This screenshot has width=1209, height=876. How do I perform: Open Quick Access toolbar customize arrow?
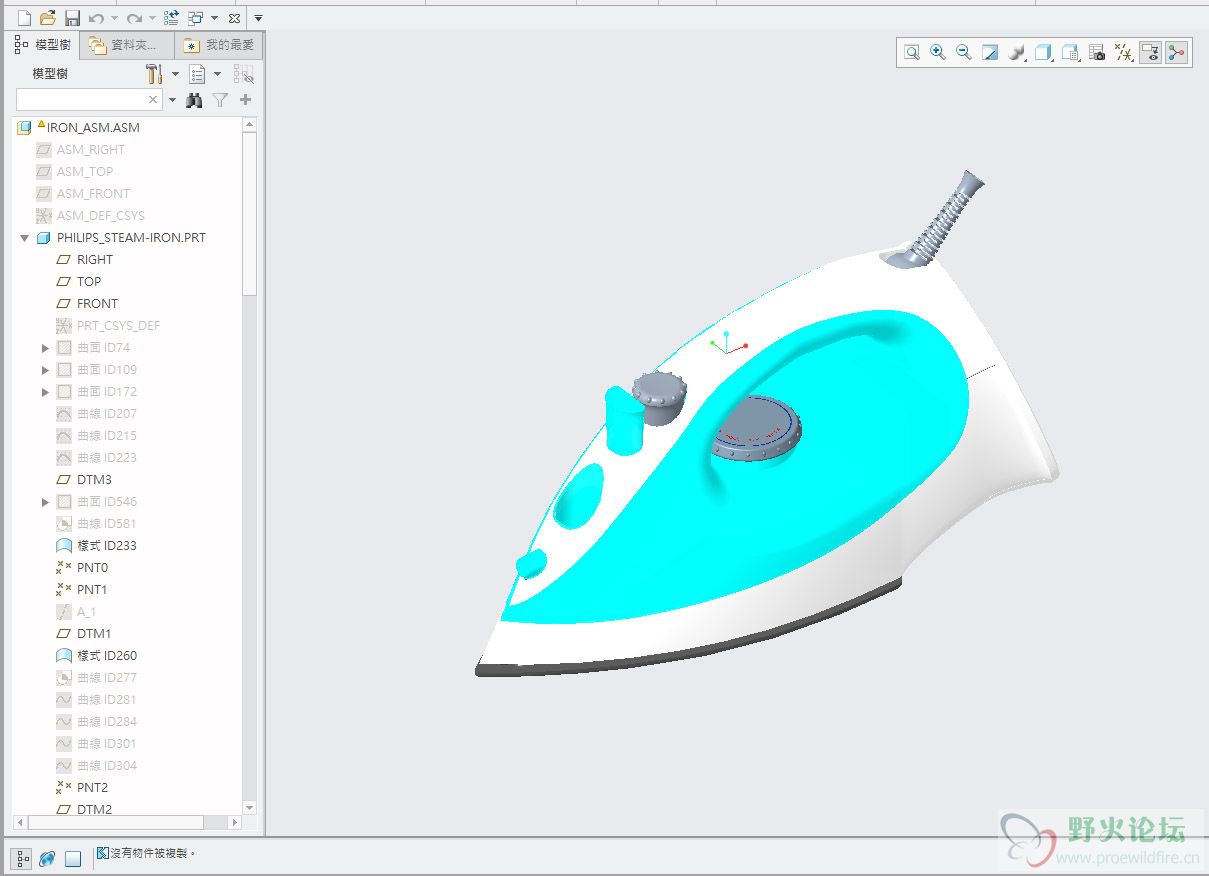(x=258, y=18)
